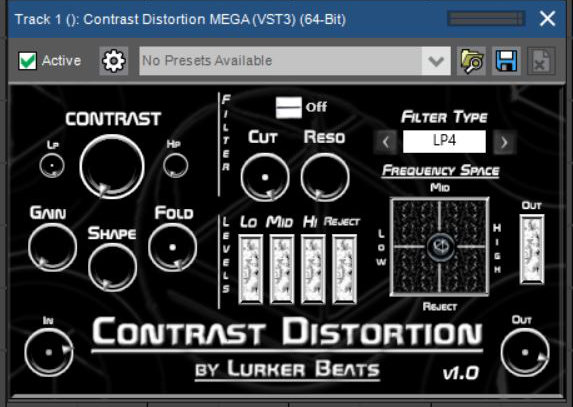Expand the preset list arrow

pyautogui.click(x=436, y=61)
